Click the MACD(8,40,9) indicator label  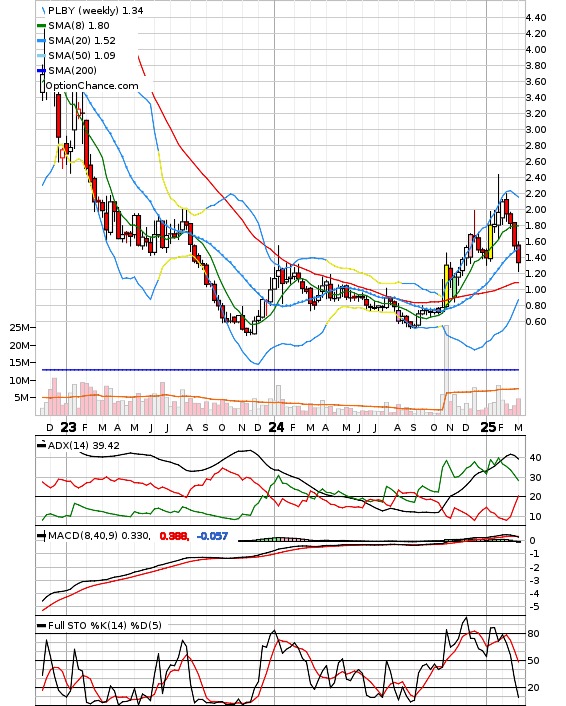tap(99, 536)
